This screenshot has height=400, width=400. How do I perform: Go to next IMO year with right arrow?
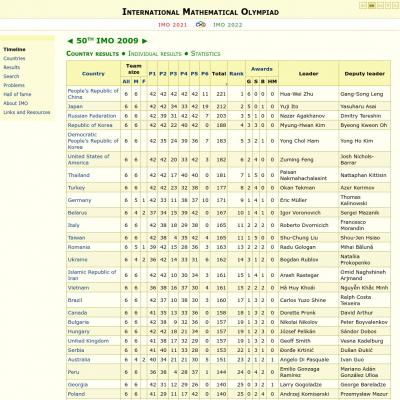(145, 41)
